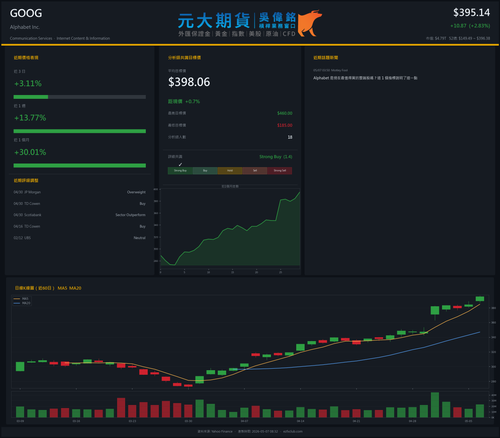Click the Hold segment on rating scale

tap(230, 171)
